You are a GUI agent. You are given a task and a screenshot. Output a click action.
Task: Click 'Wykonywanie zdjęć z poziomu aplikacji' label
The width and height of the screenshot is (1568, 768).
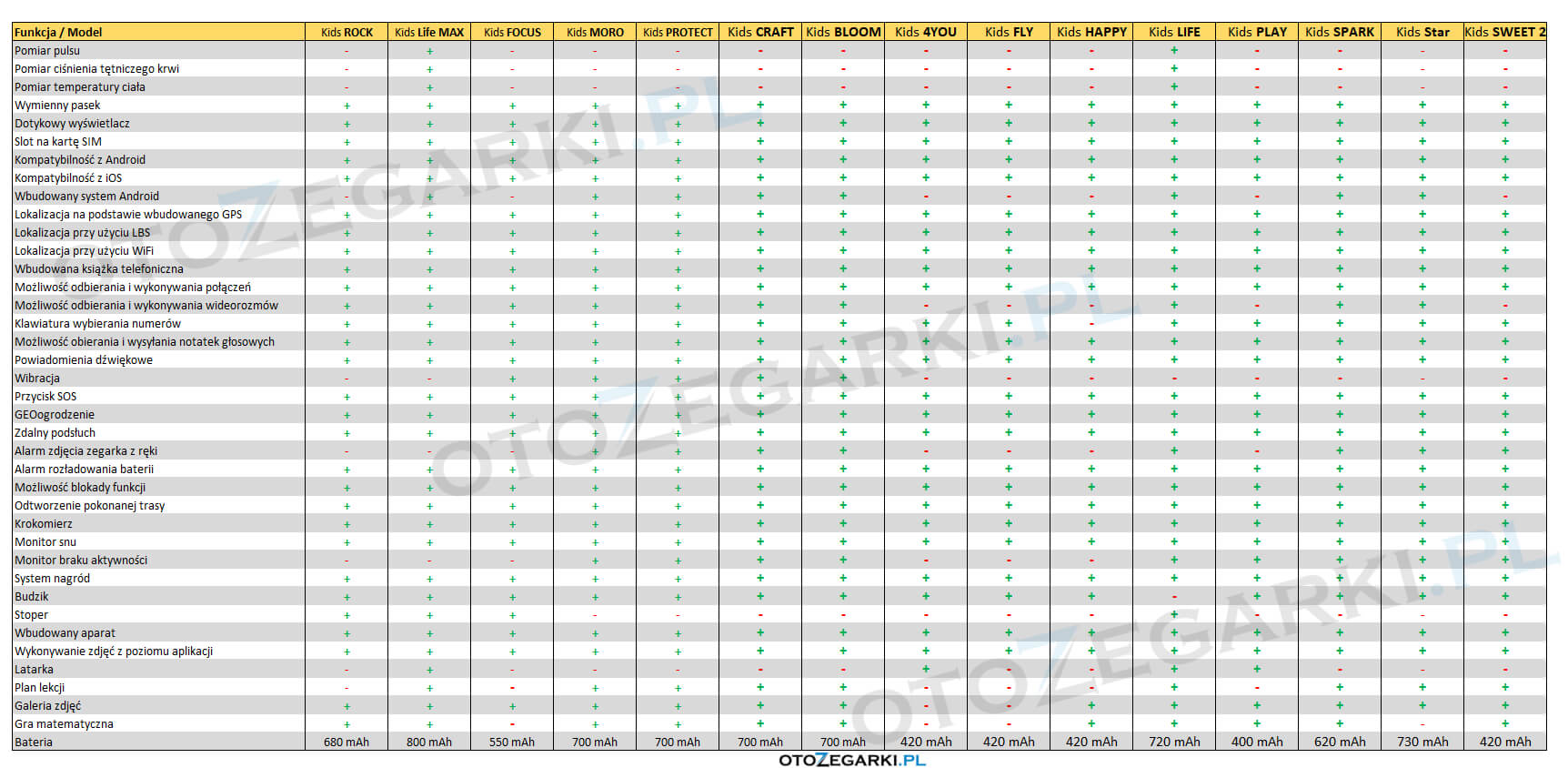point(114,652)
